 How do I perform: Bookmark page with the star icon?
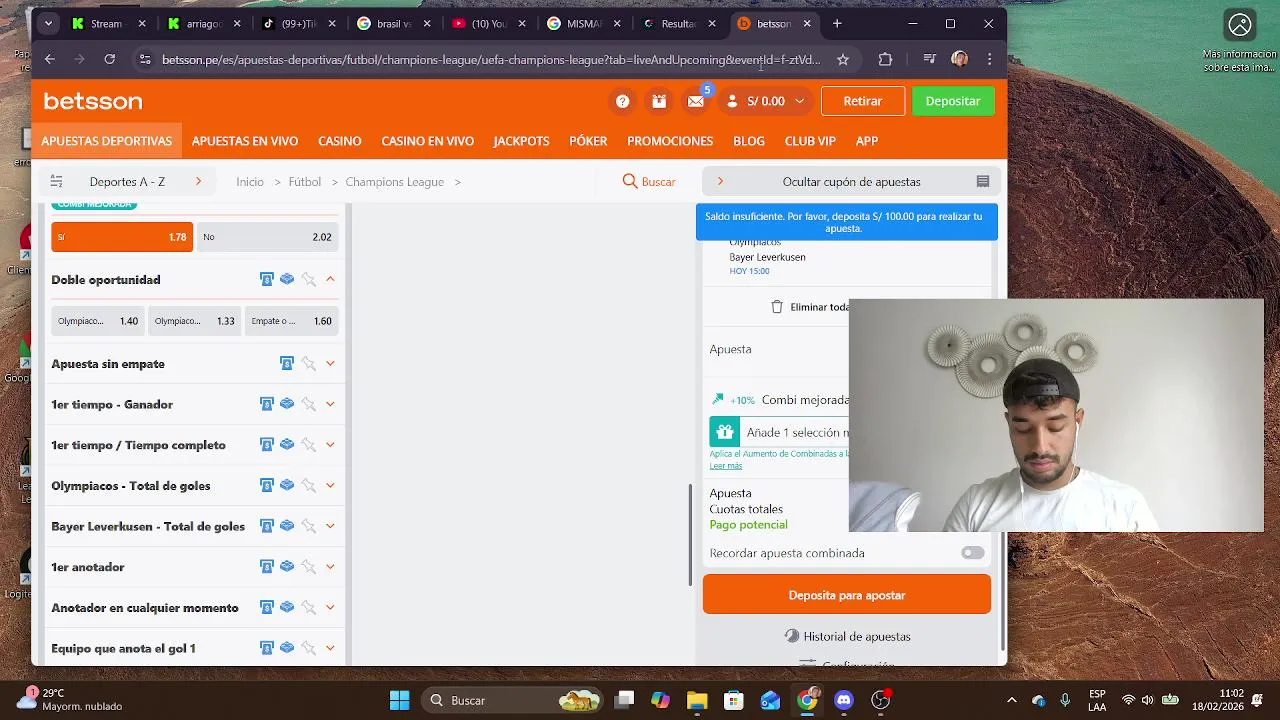[x=843, y=60]
